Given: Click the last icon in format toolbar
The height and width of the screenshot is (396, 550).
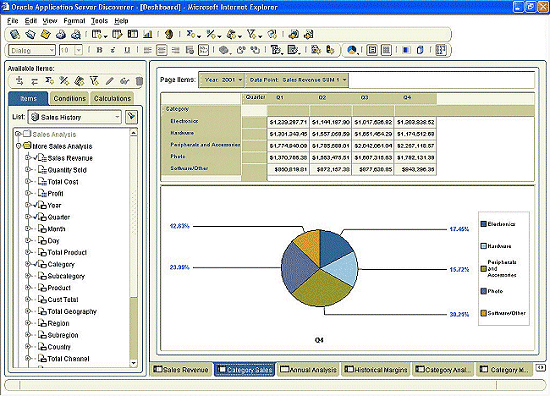Looking at the screenshot, I should (x=441, y=50).
